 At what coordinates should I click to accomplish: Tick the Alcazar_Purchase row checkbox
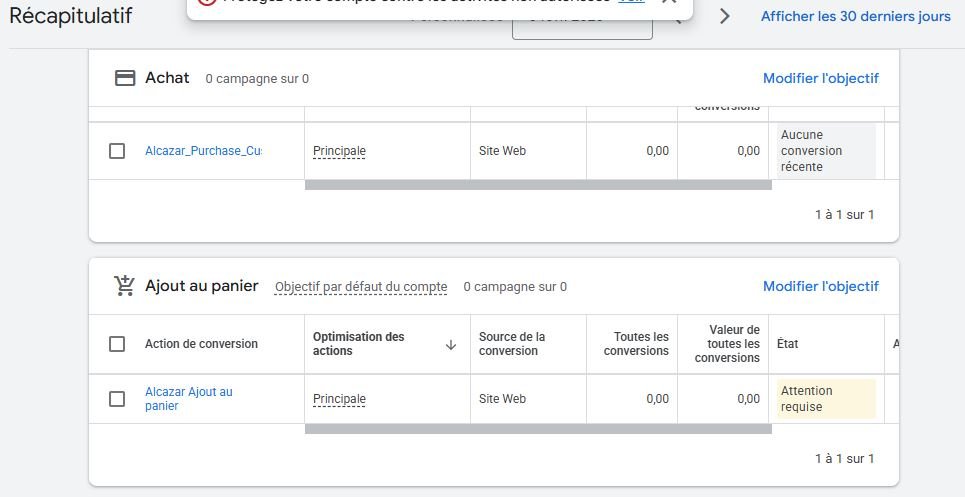click(x=117, y=151)
